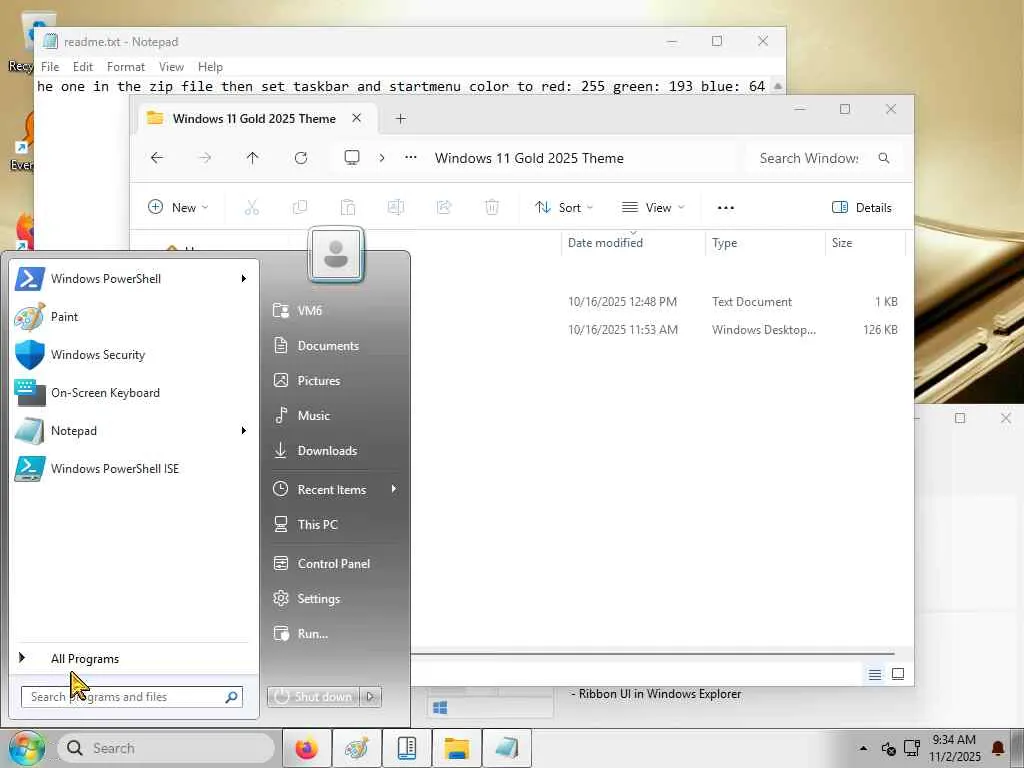
Task: Open Notepad Format menu
Action: click(x=125, y=67)
